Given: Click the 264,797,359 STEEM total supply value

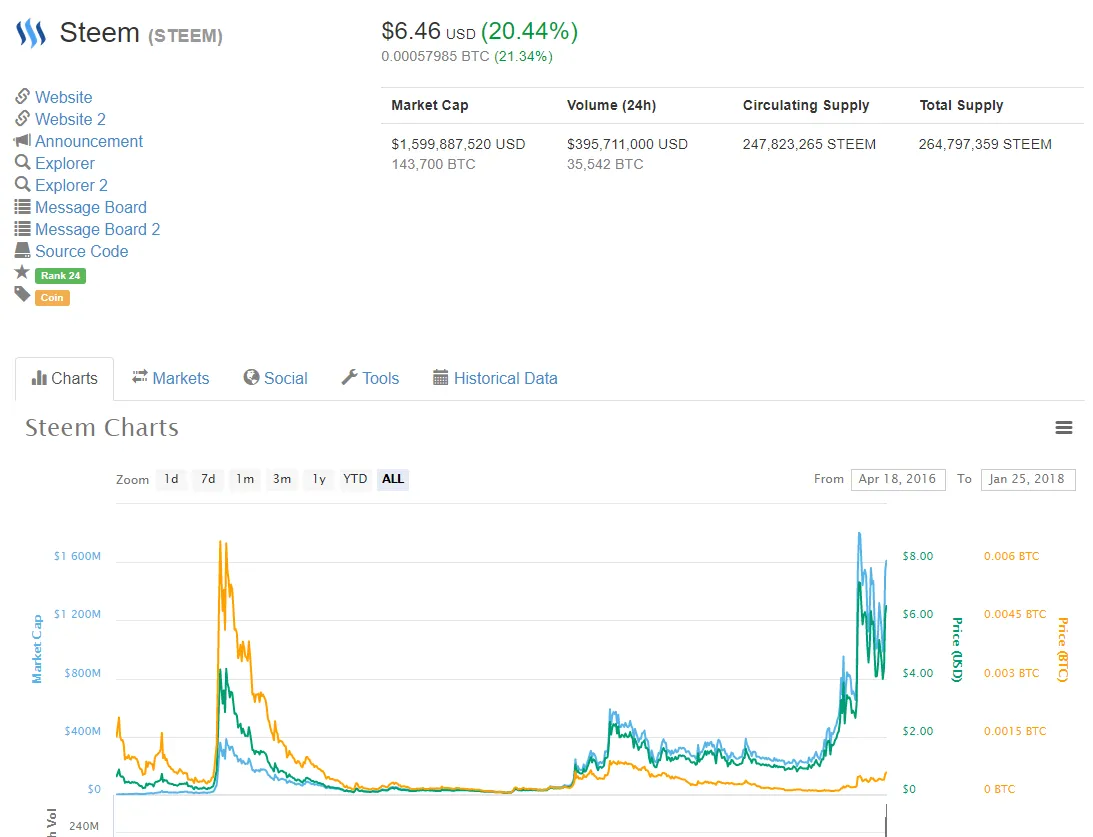Looking at the screenshot, I should (x=985, y=144).
